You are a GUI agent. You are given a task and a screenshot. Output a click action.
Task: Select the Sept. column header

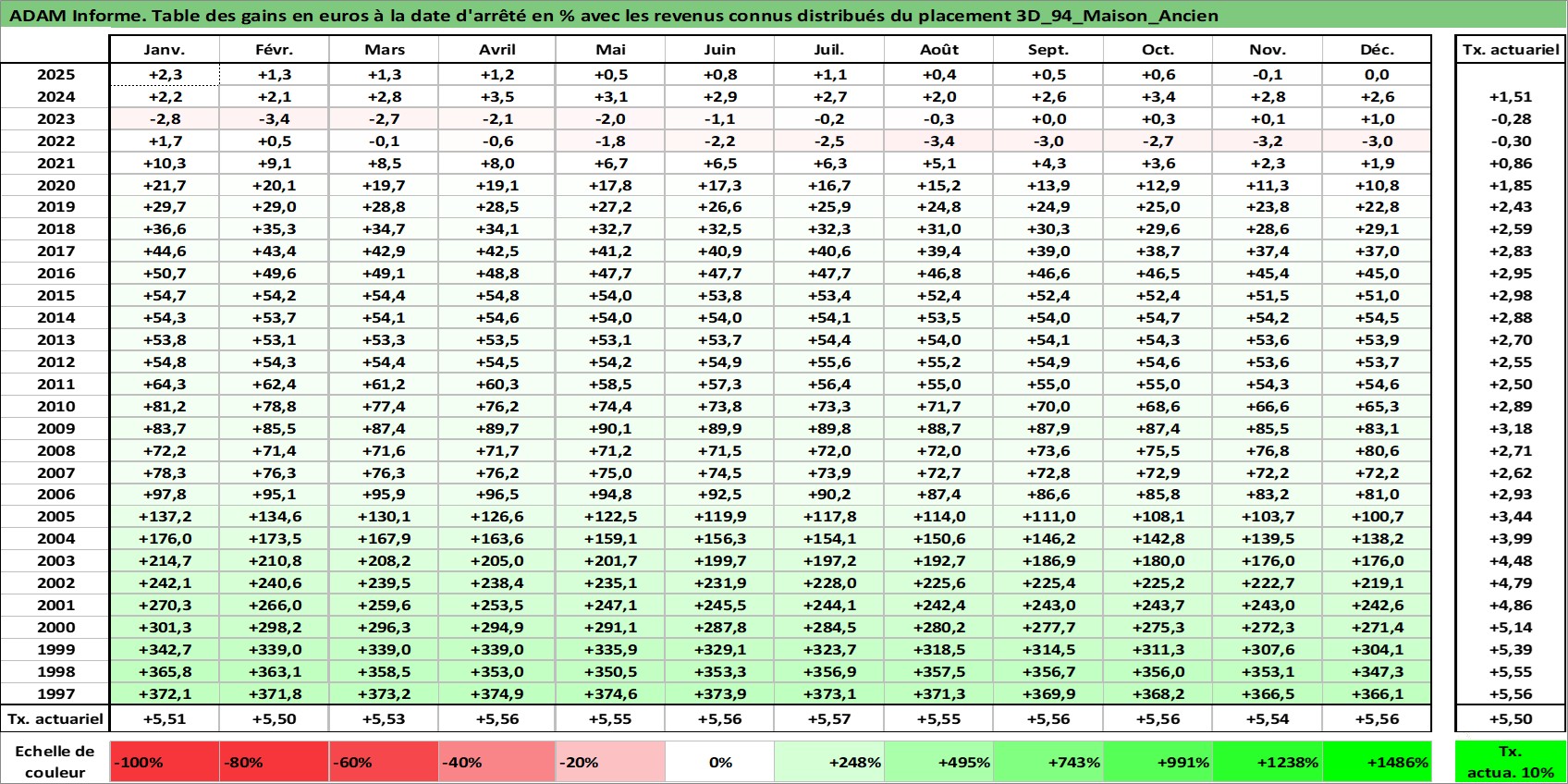point(1048,50)
